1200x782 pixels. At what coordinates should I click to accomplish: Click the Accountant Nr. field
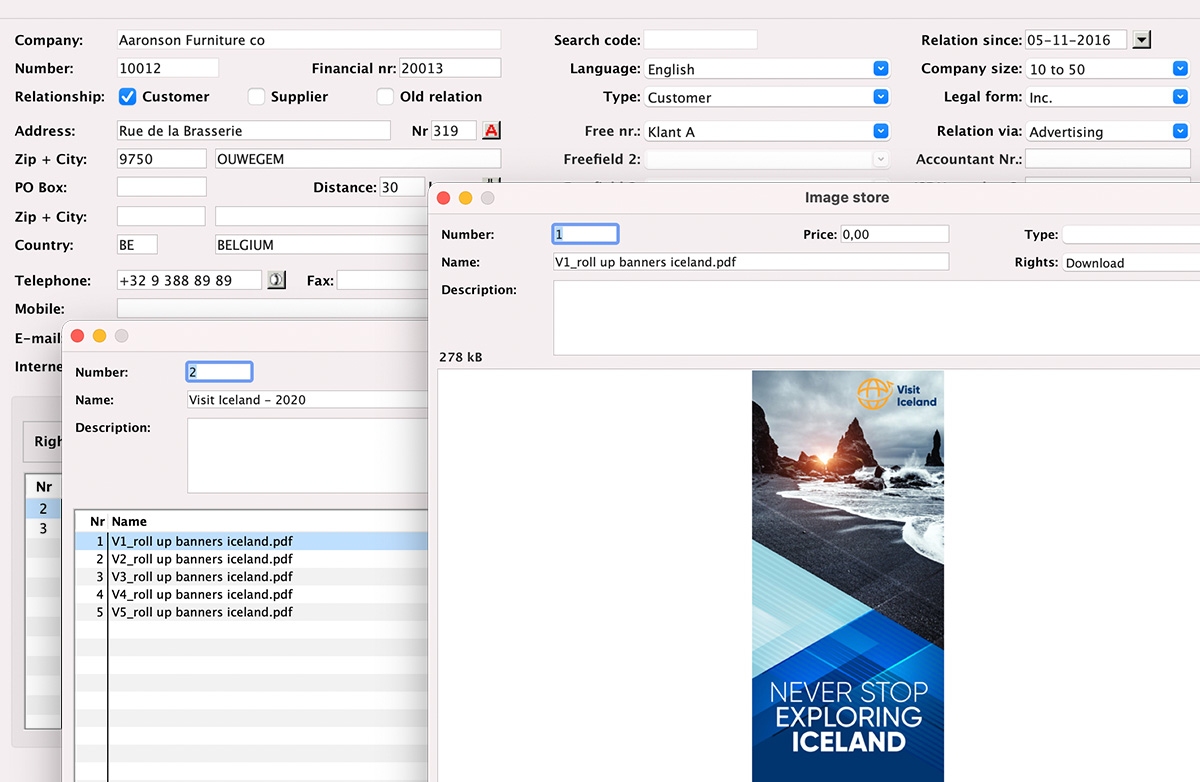pyautogui.click(x=1108, y=159)
